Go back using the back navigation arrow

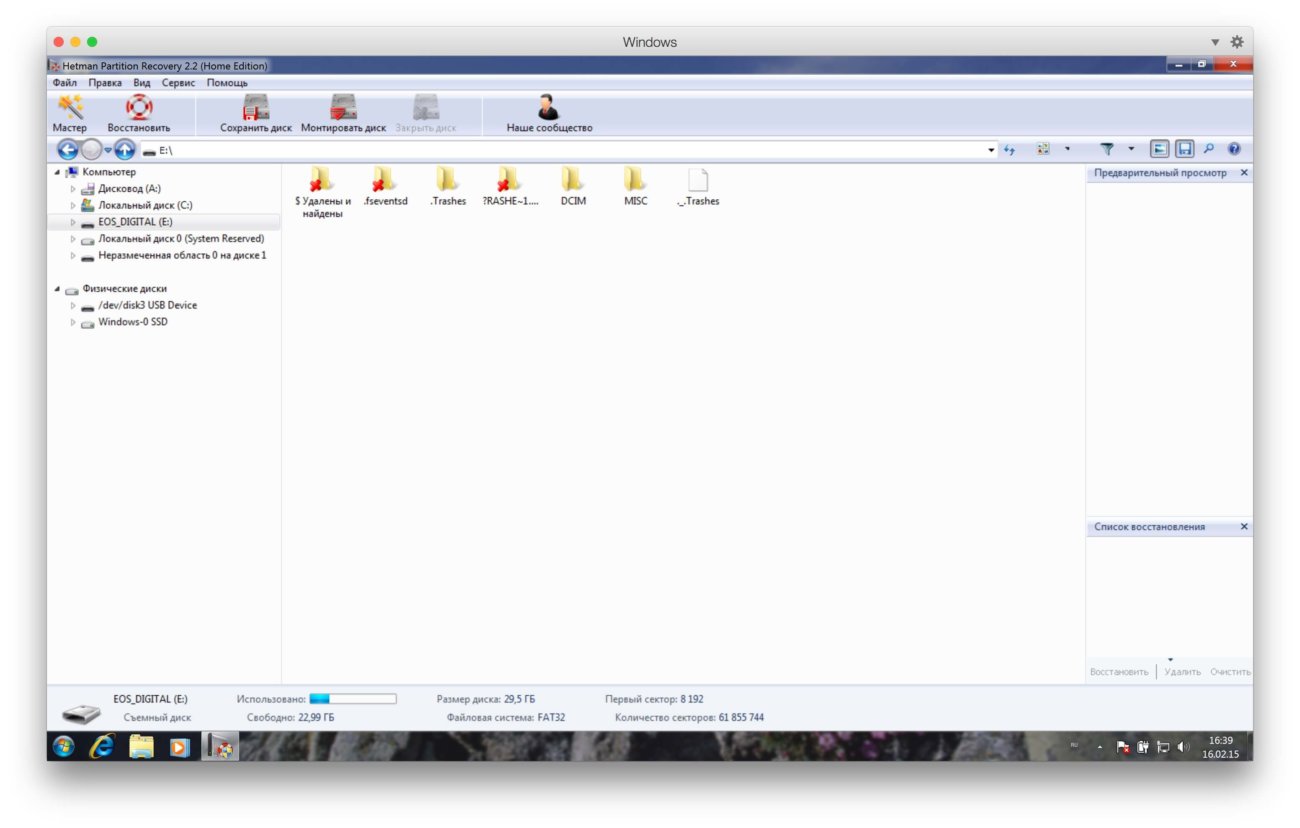(x=67, y=148)
